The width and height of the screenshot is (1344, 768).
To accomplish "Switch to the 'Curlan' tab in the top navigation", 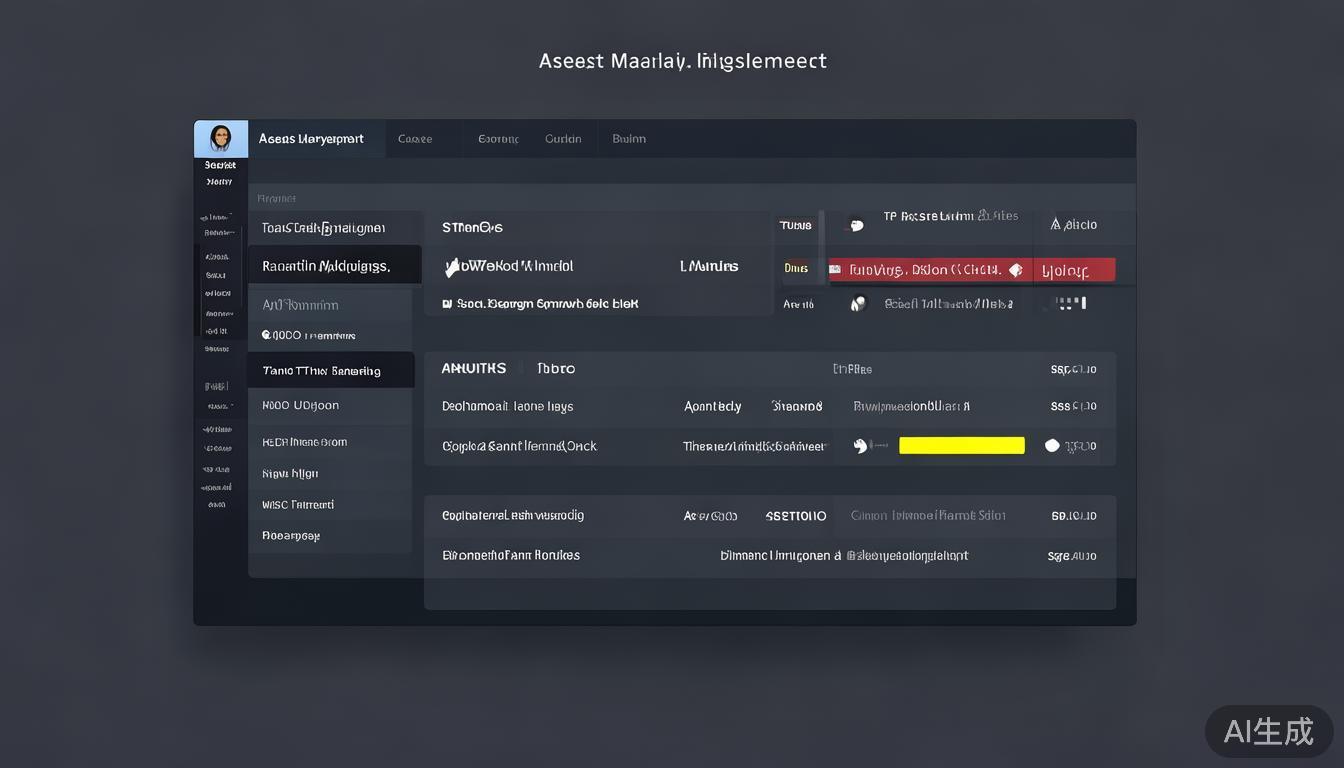I will [563, 138].
